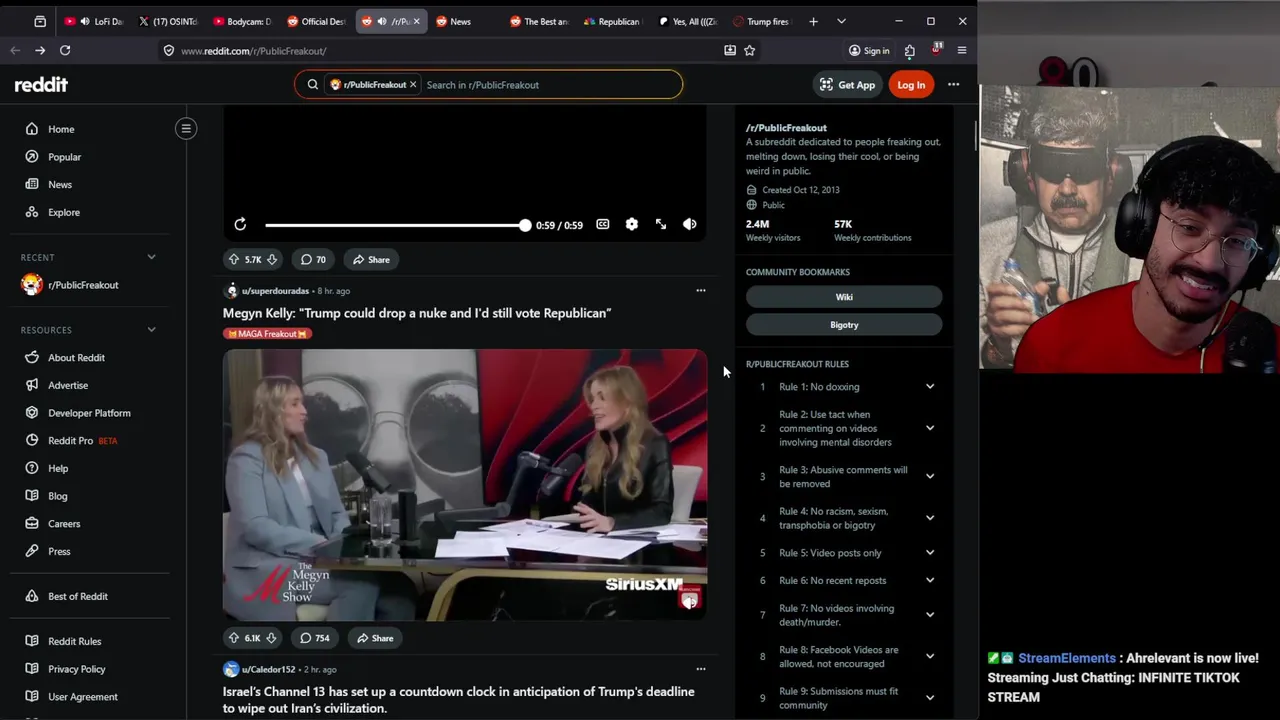This screenshot has width=1280, height=720.
Task: Open Advertise link
Action: [x=68, y=385]
